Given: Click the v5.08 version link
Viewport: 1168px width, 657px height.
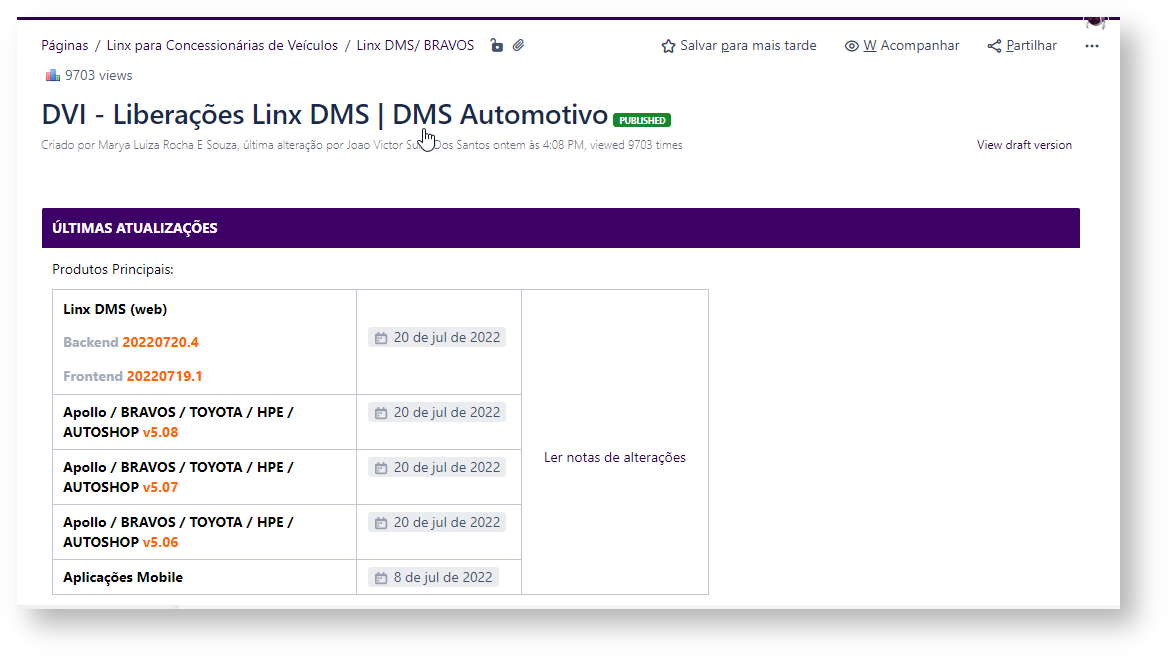Looking at the screenshot, I should 160,433.
